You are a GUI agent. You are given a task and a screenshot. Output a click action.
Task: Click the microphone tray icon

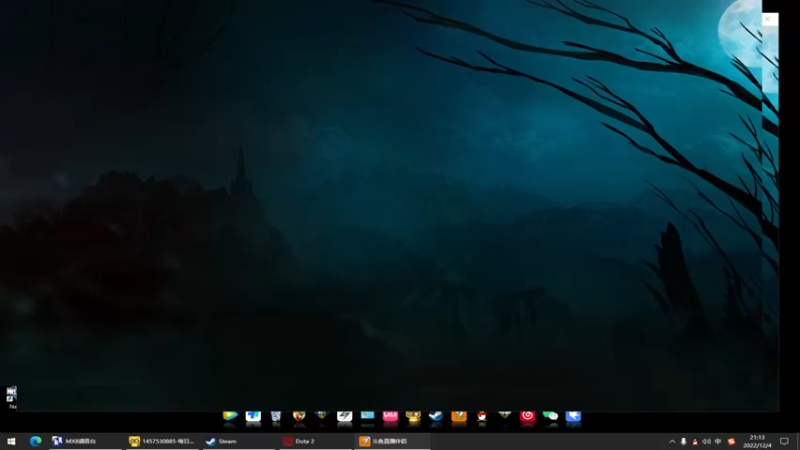click(683, 441)
